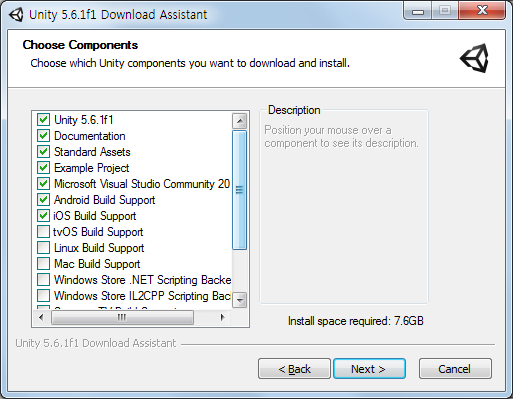Click the component list scroll down arrow
The image size is (513, 399).
click(x=239, y=300)
